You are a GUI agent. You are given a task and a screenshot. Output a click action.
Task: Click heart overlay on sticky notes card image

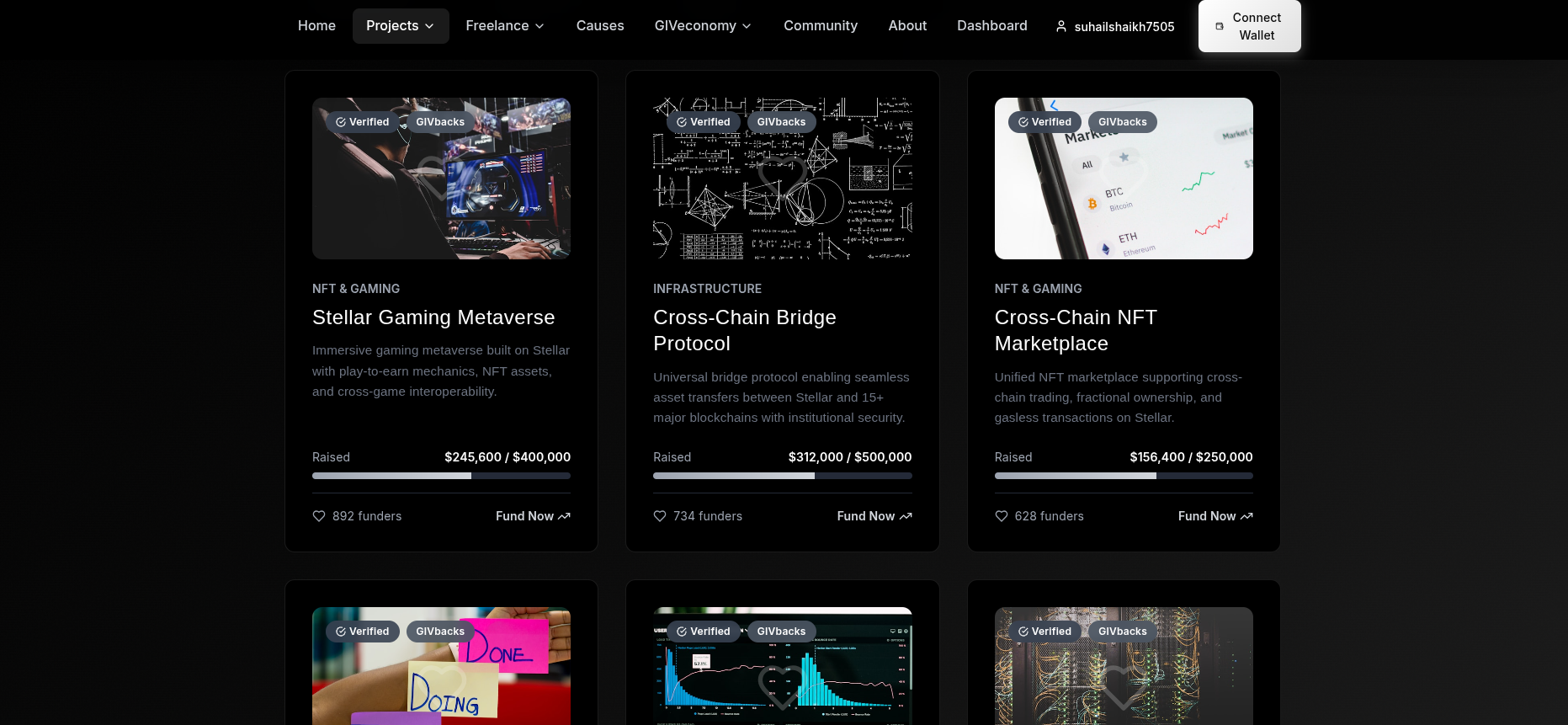[441, 688]
